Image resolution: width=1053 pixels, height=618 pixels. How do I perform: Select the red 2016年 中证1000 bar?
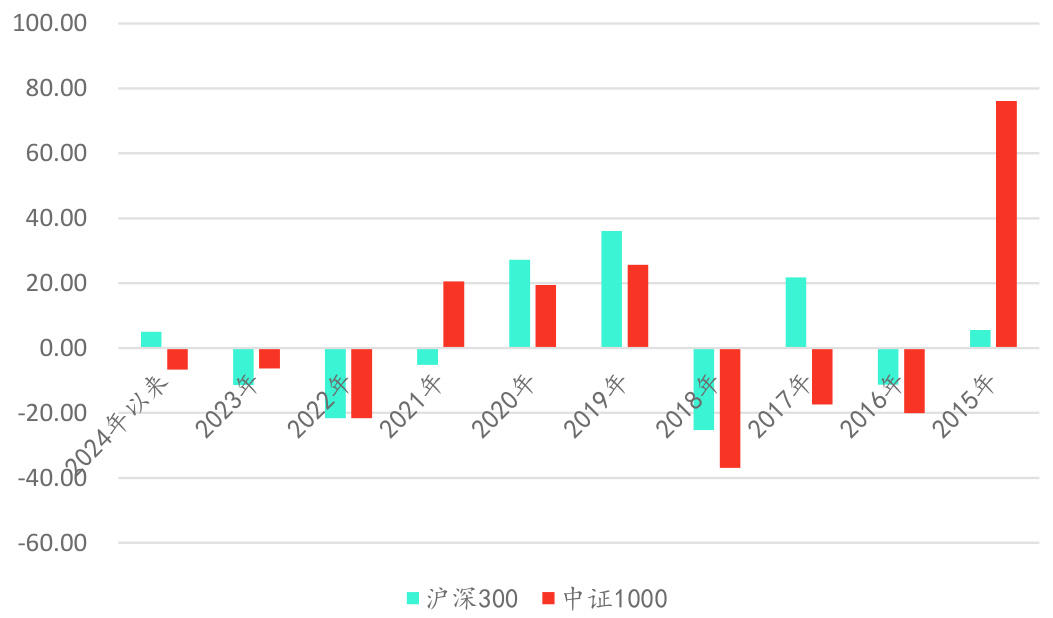pos(914,381)
